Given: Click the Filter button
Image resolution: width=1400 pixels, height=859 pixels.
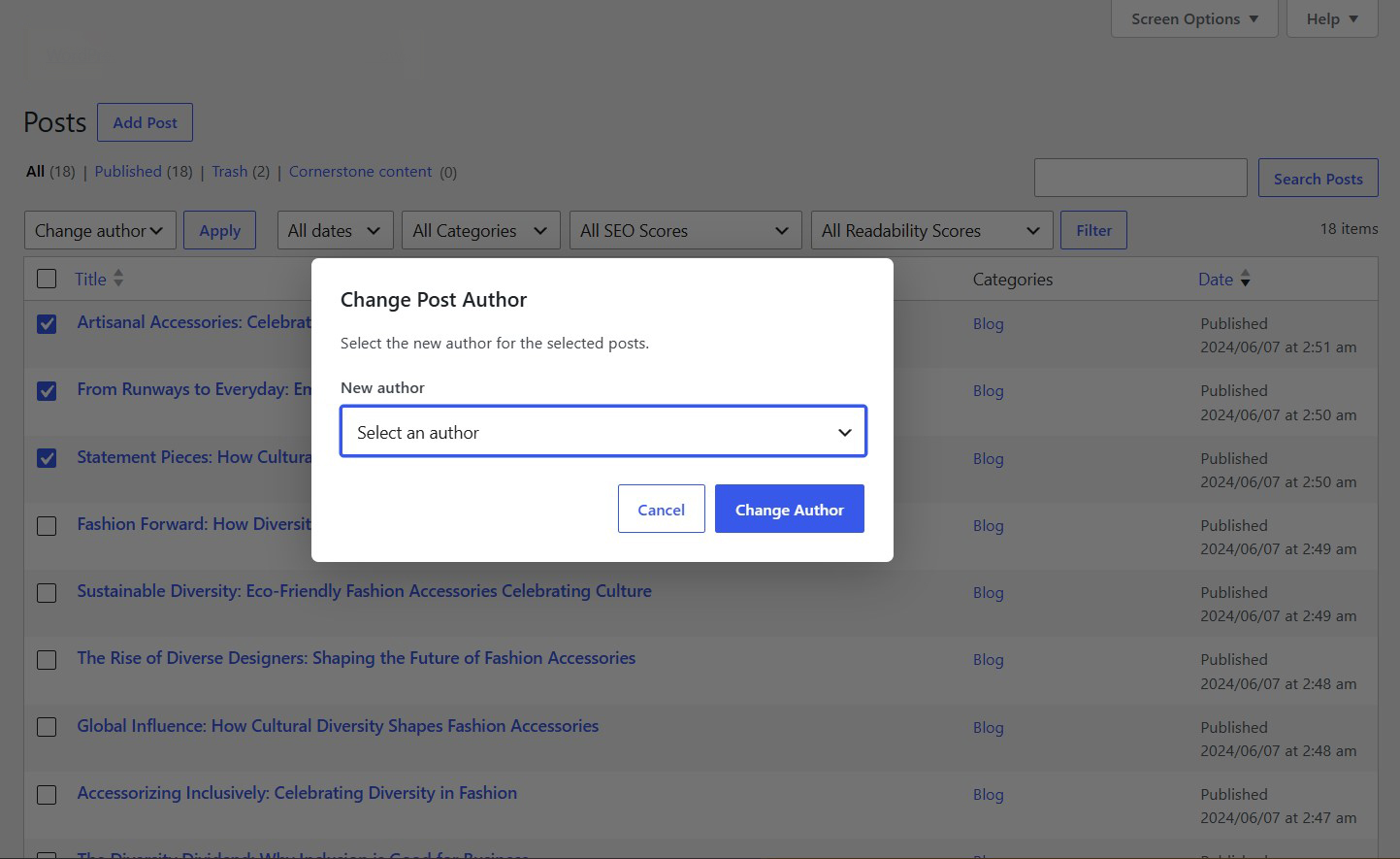Looking at the screenshot, I should (x=1093, y=230).
